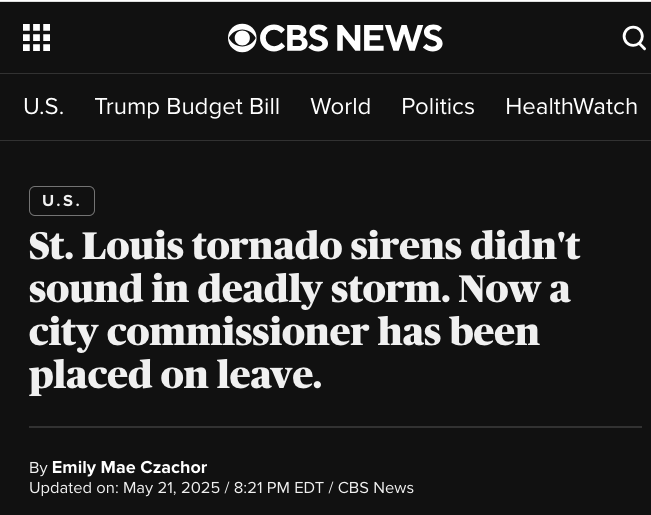Click the CBS NEWS wordmark

click(x=350, y=38)
